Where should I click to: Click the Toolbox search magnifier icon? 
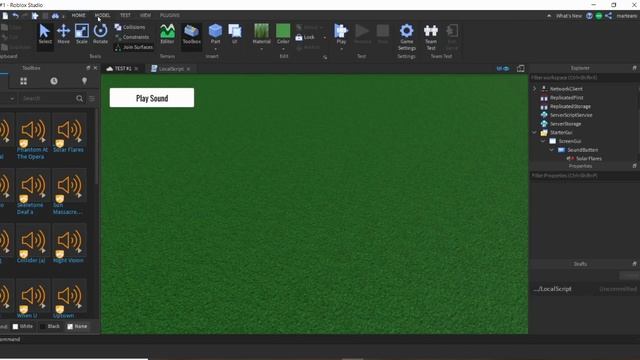point(80,98)
